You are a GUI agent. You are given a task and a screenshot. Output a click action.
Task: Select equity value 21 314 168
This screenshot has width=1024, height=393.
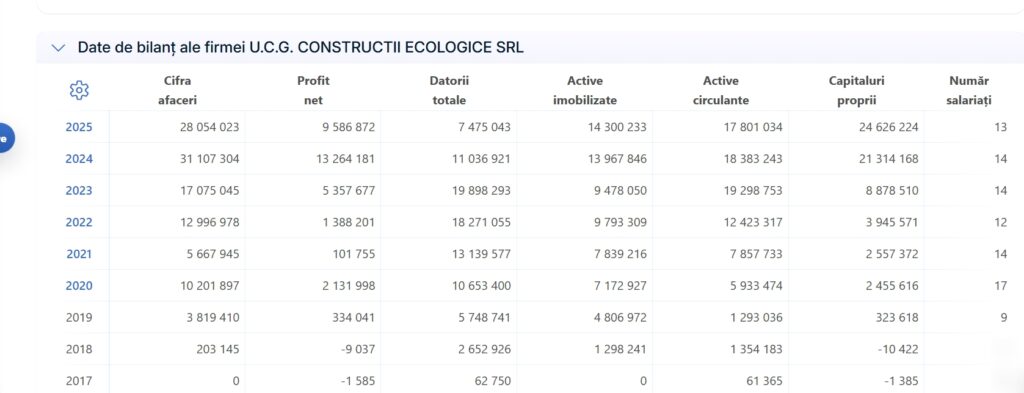pos(889,159)
